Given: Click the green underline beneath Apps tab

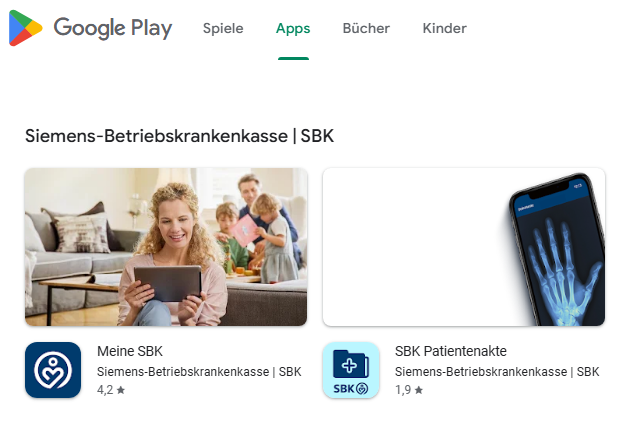Looking at the screenshot, I should [293, 59].
